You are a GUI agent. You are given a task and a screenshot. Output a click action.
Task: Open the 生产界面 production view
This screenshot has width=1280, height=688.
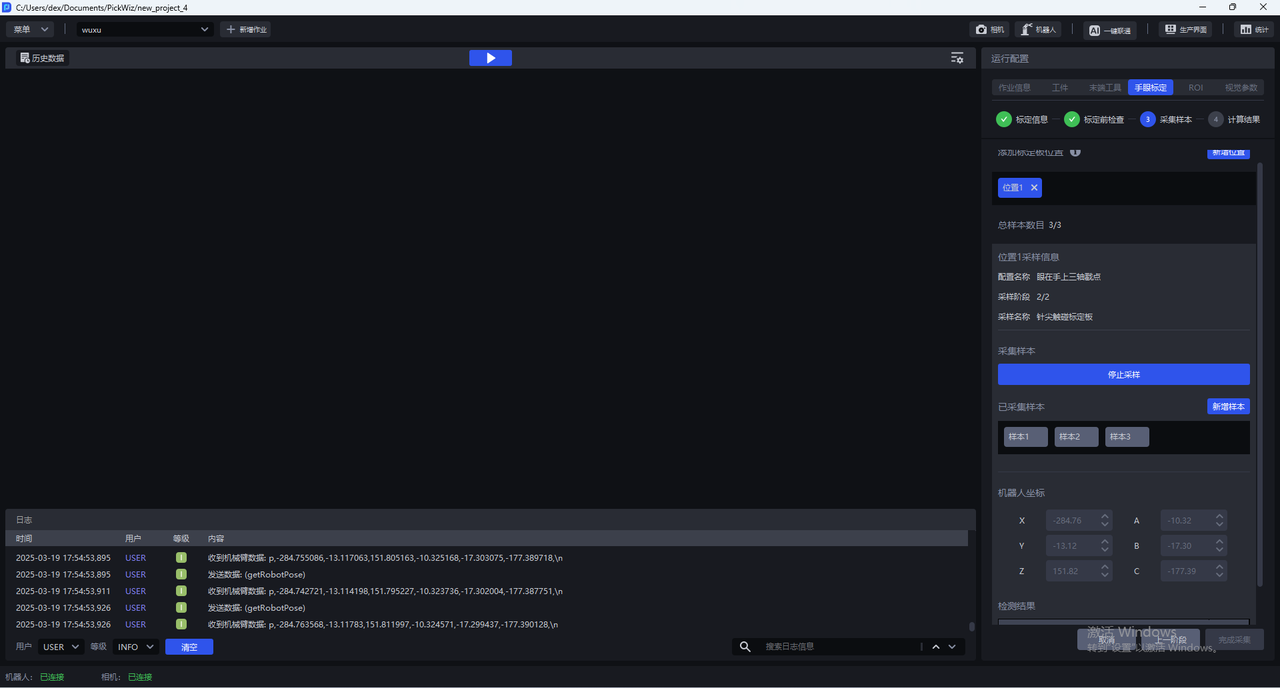[x=1185, y=30]
